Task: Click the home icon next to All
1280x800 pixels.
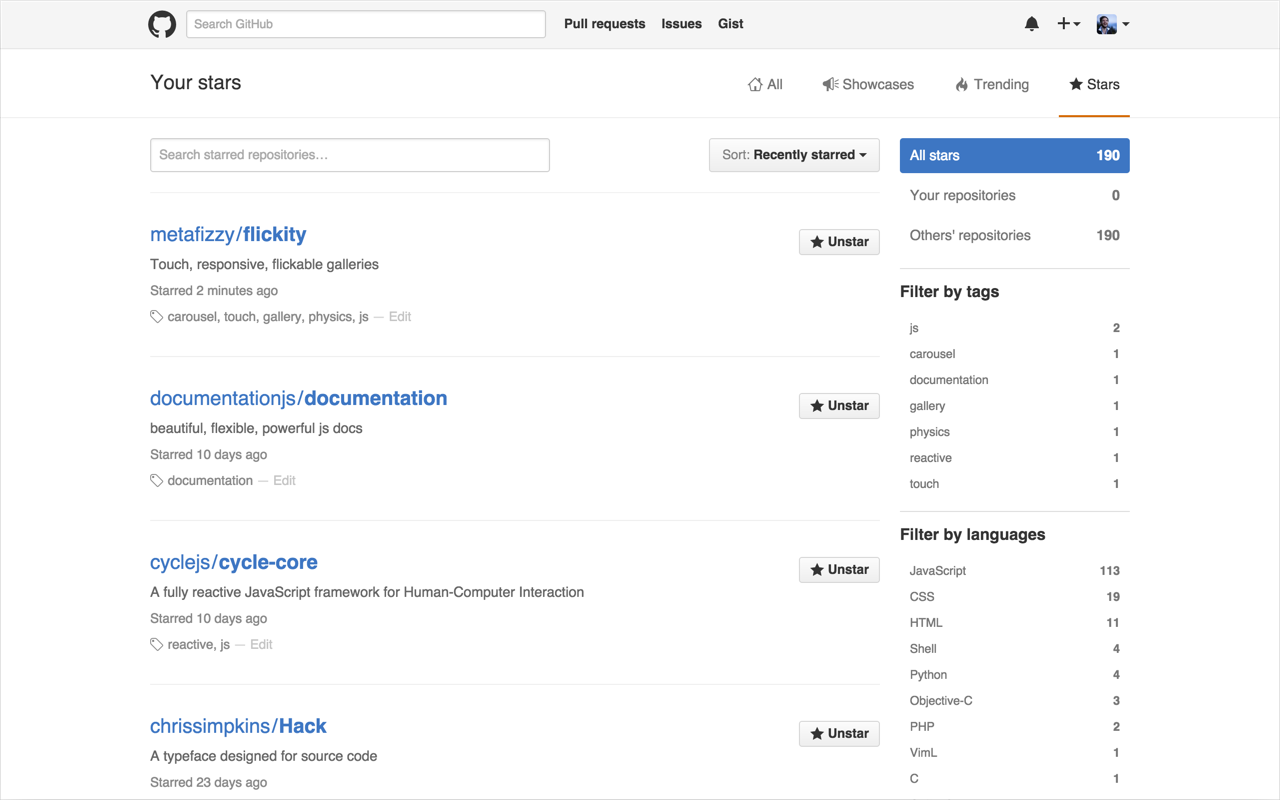Action: 755,84
